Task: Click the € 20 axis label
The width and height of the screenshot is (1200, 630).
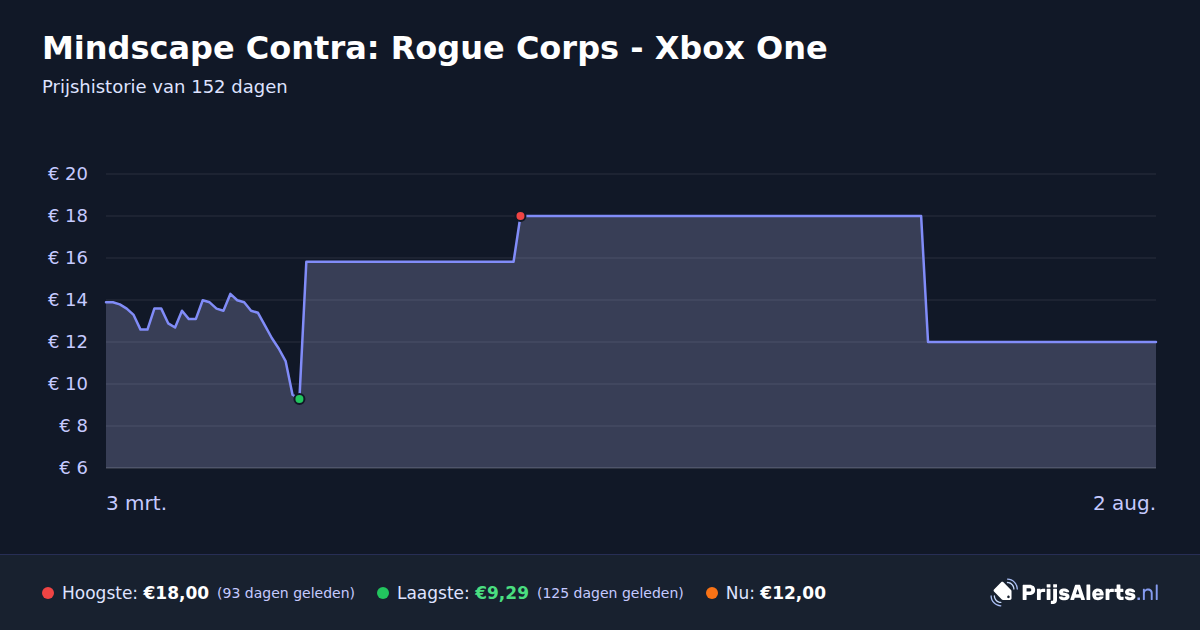Action: click(68, 174)
